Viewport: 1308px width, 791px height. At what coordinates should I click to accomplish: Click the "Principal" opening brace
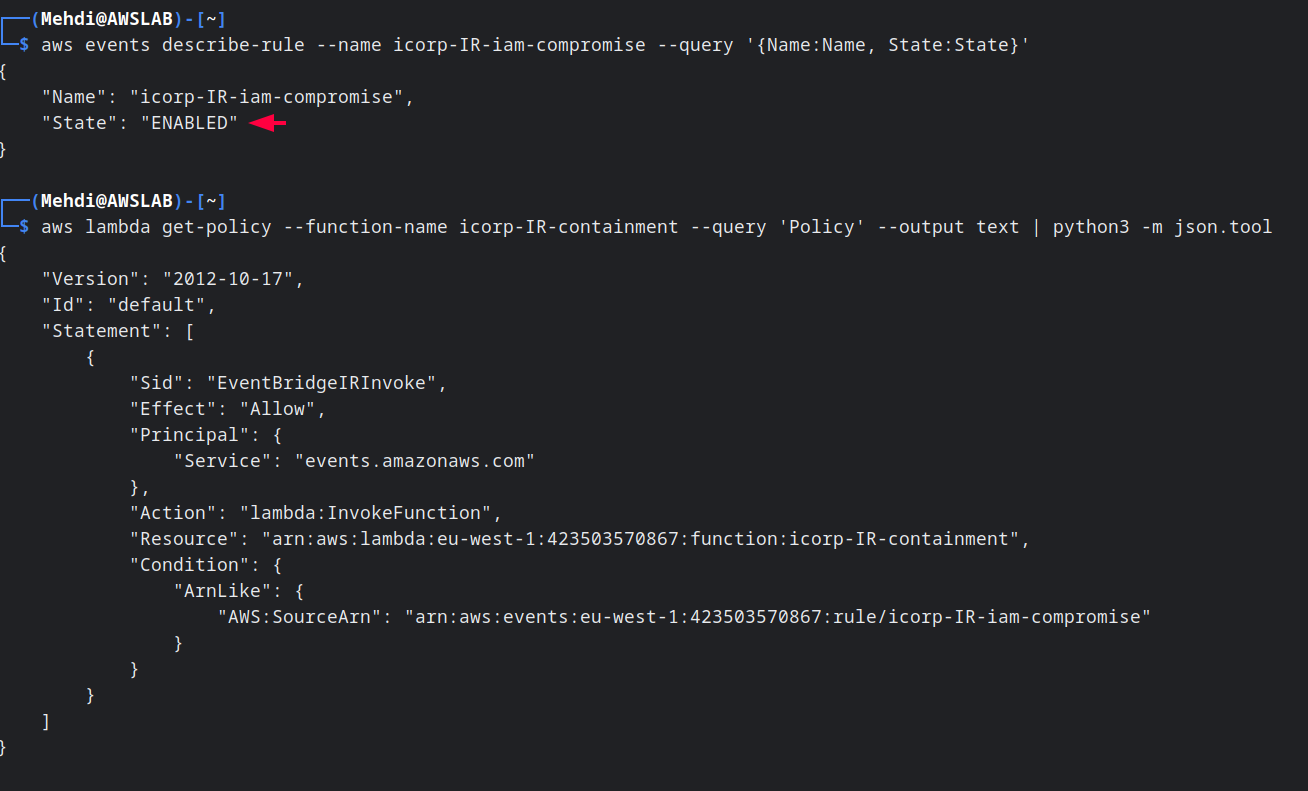277,435
